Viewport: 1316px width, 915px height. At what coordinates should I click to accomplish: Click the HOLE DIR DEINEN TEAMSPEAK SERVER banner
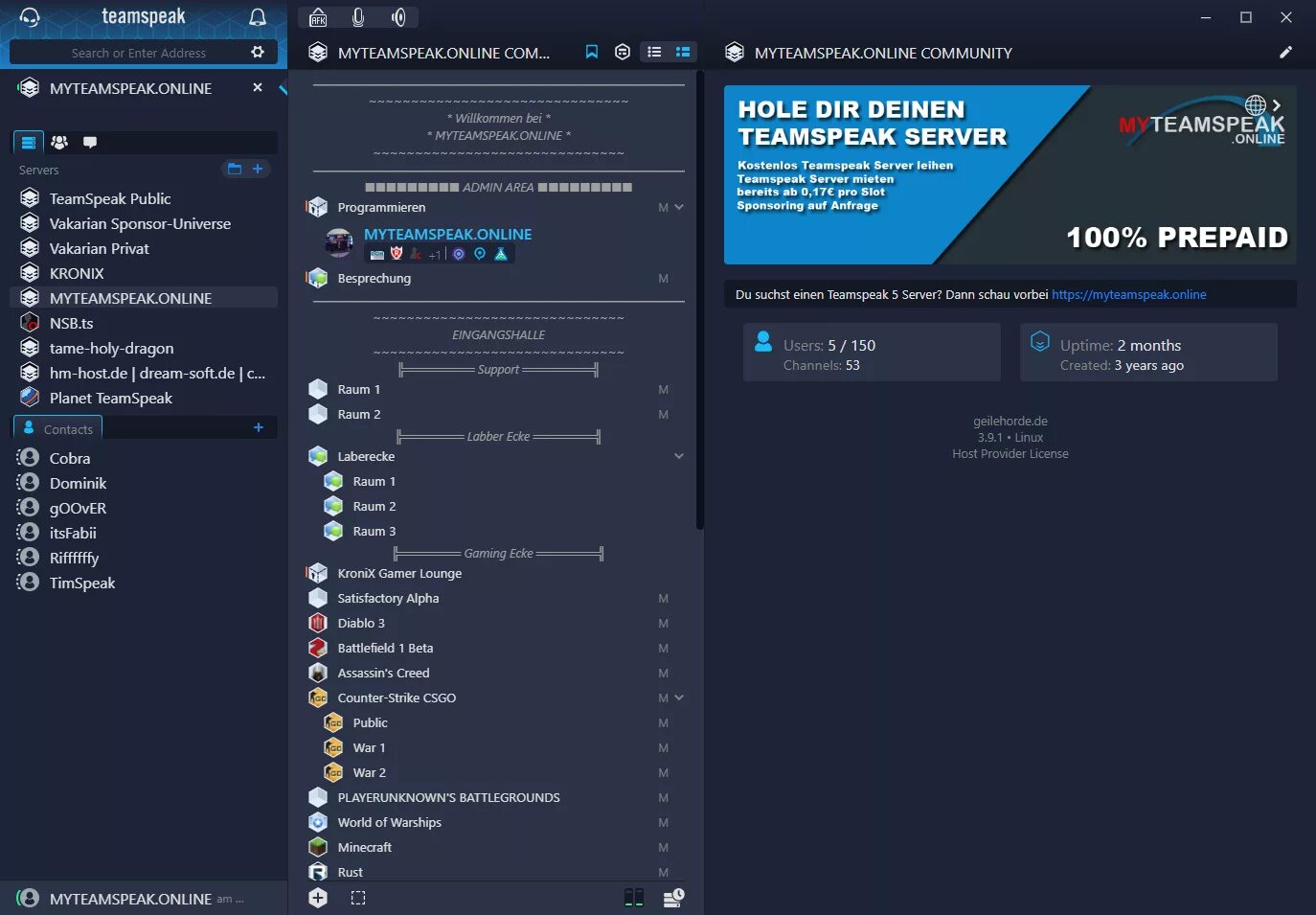[x=1010, y=174]
